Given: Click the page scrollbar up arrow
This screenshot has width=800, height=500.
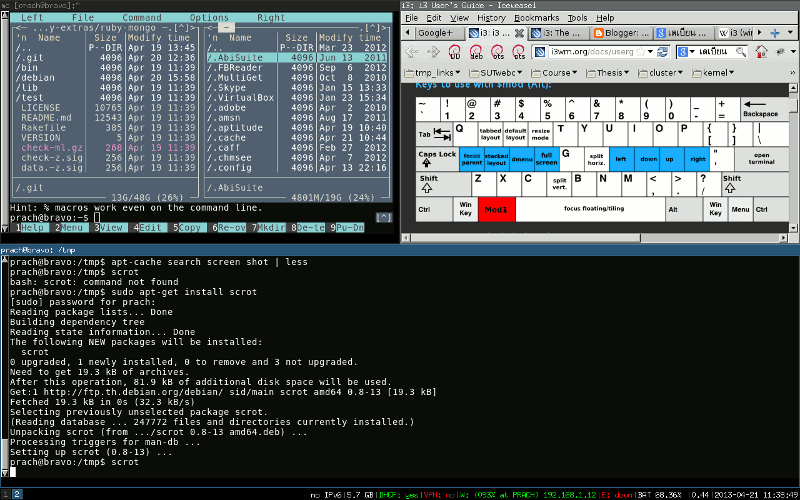Looking at the screenshot, I should (x=793, y=88).
